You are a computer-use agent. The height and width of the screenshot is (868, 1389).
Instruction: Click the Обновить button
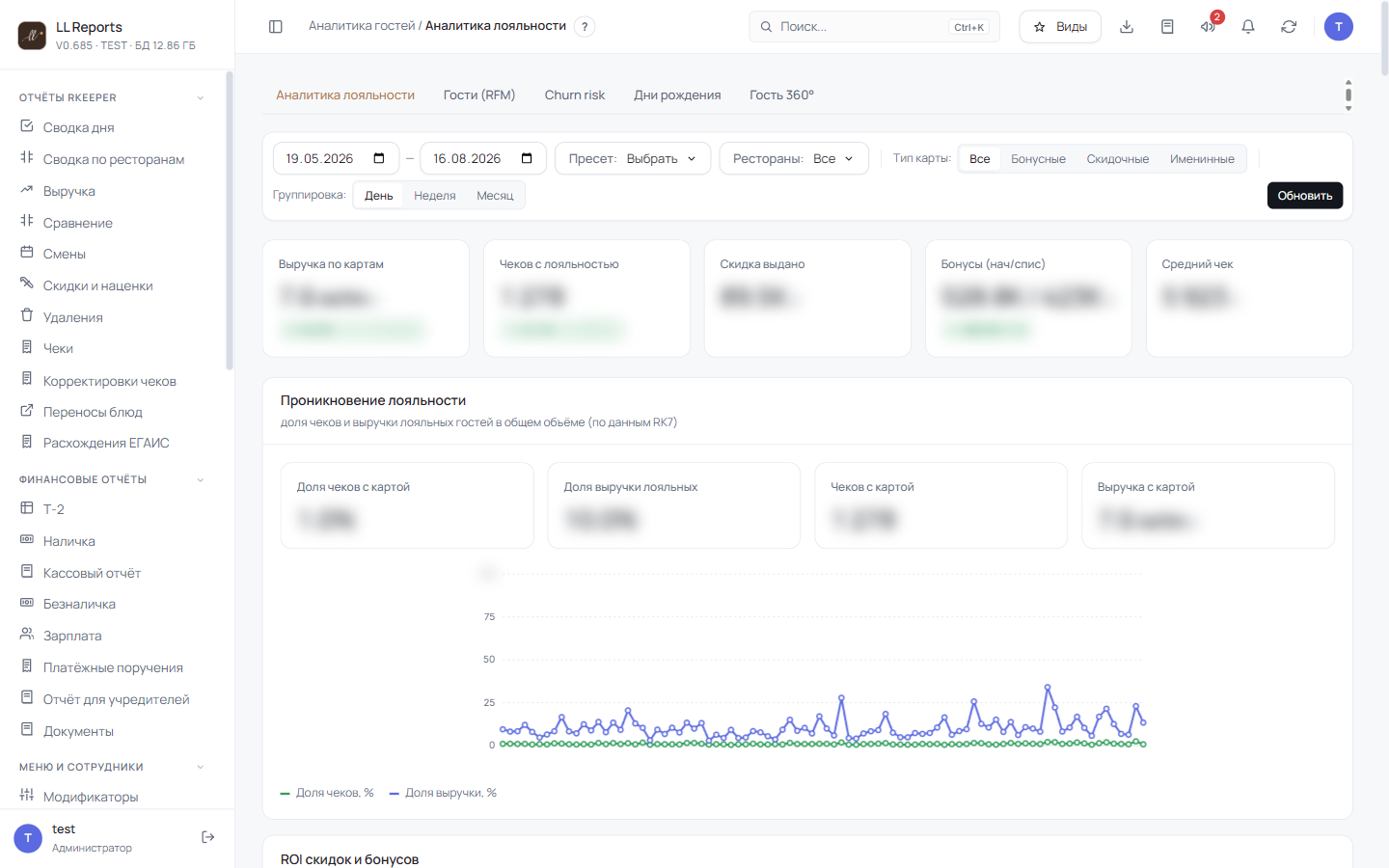click(x=1305, y=196)
